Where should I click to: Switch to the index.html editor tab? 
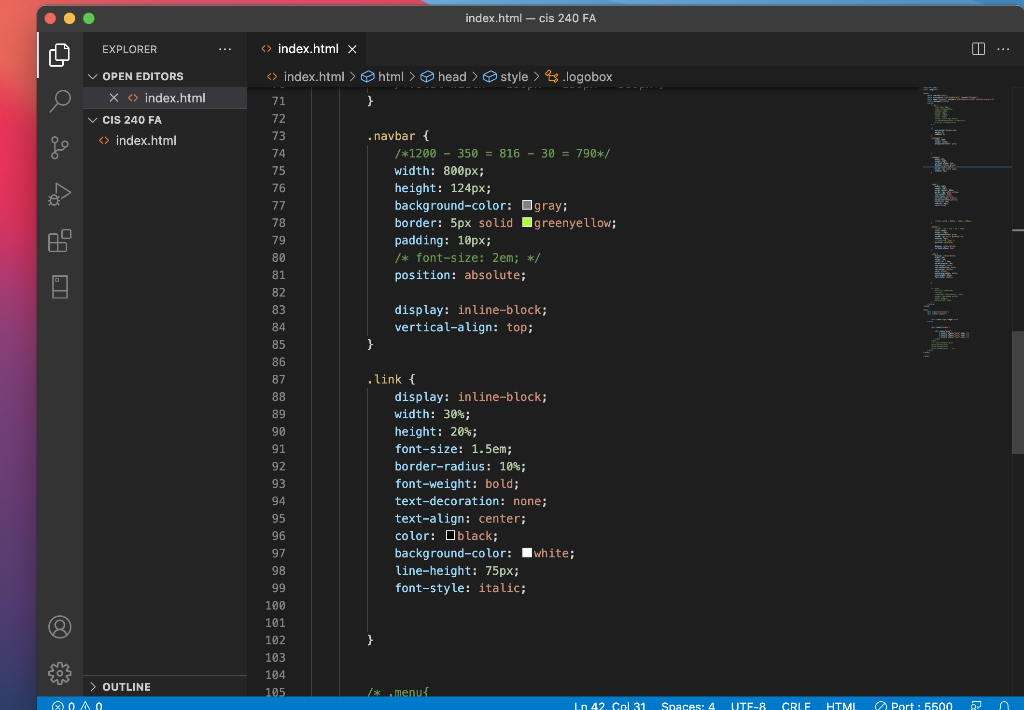tap(306, 47)
